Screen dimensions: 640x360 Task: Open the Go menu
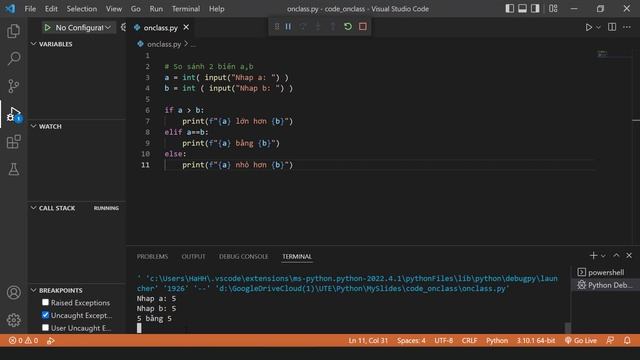pos(136,9)
